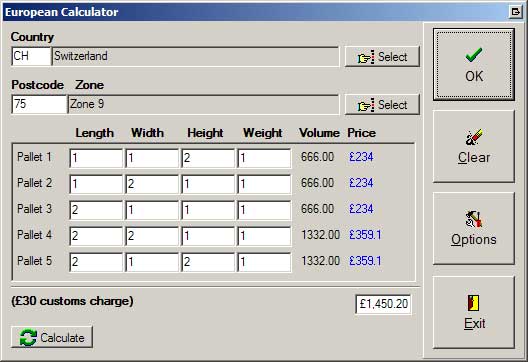Click the Calculate button with refresh arrows
Image resolution: width=528 pixels, height=362 pixels.
pos(52,337)
